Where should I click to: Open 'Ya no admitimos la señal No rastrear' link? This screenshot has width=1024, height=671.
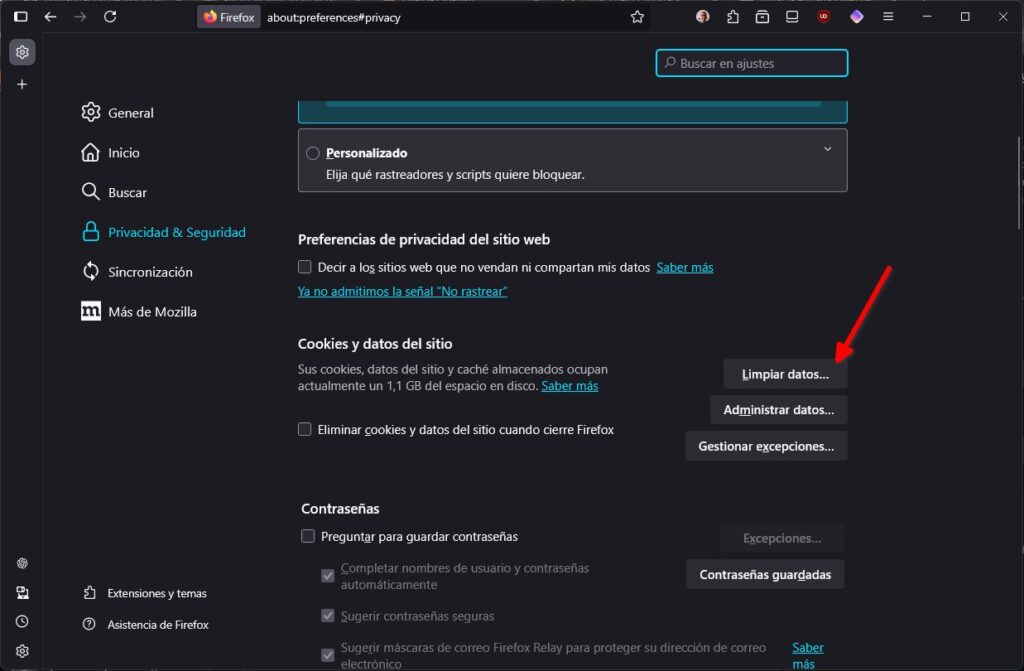(402, 291)
